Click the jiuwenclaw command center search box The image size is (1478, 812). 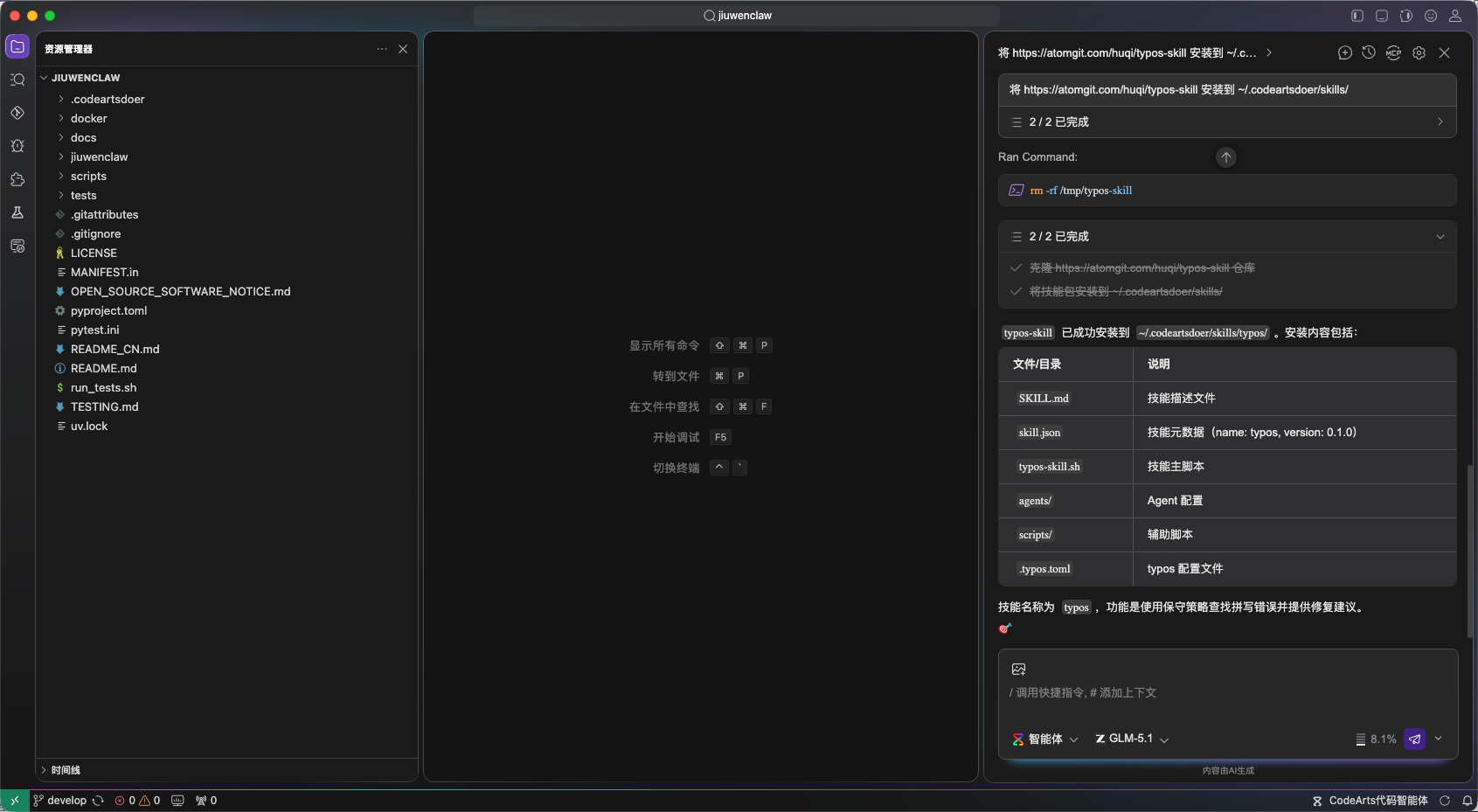tap(737, 16)
